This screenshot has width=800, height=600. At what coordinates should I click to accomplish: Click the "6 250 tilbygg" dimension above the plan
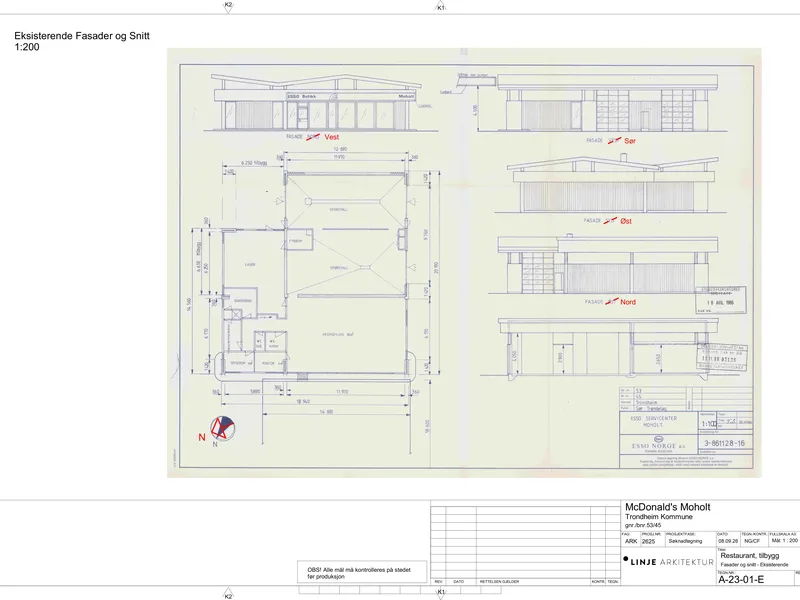[254, 163]
